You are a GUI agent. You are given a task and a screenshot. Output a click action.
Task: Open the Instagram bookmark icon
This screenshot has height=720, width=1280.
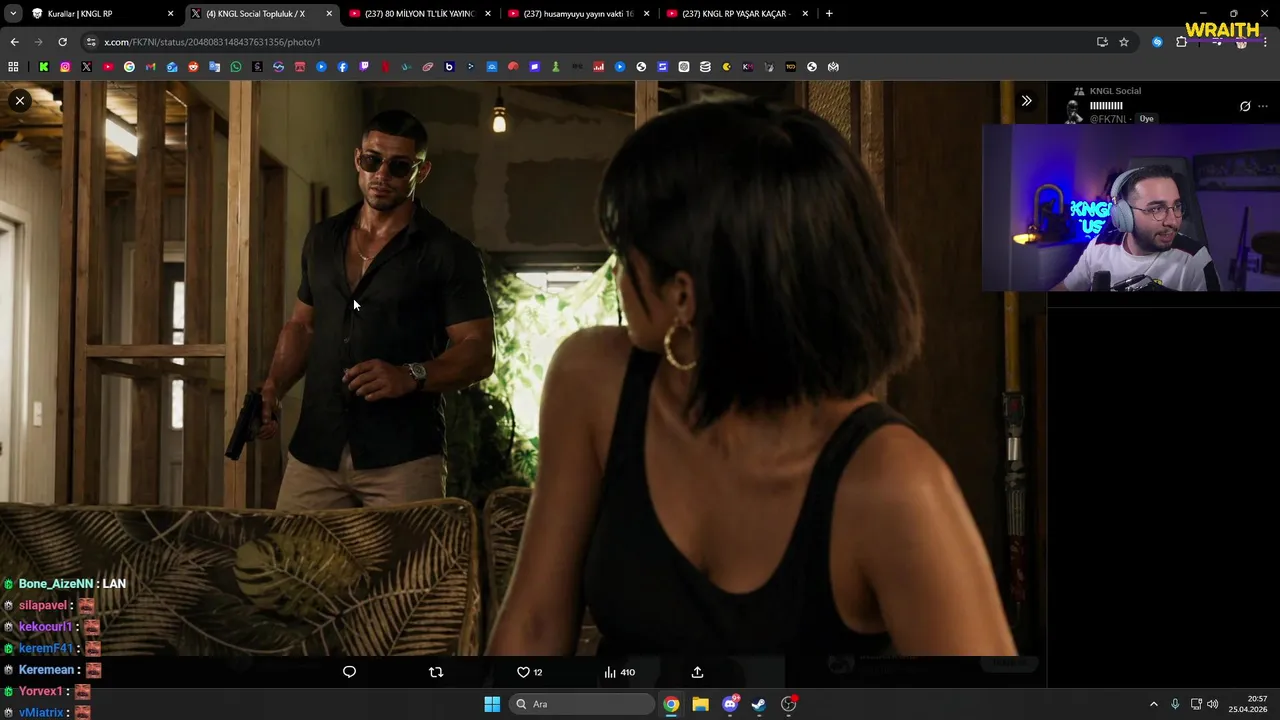(x=65, y=67)
